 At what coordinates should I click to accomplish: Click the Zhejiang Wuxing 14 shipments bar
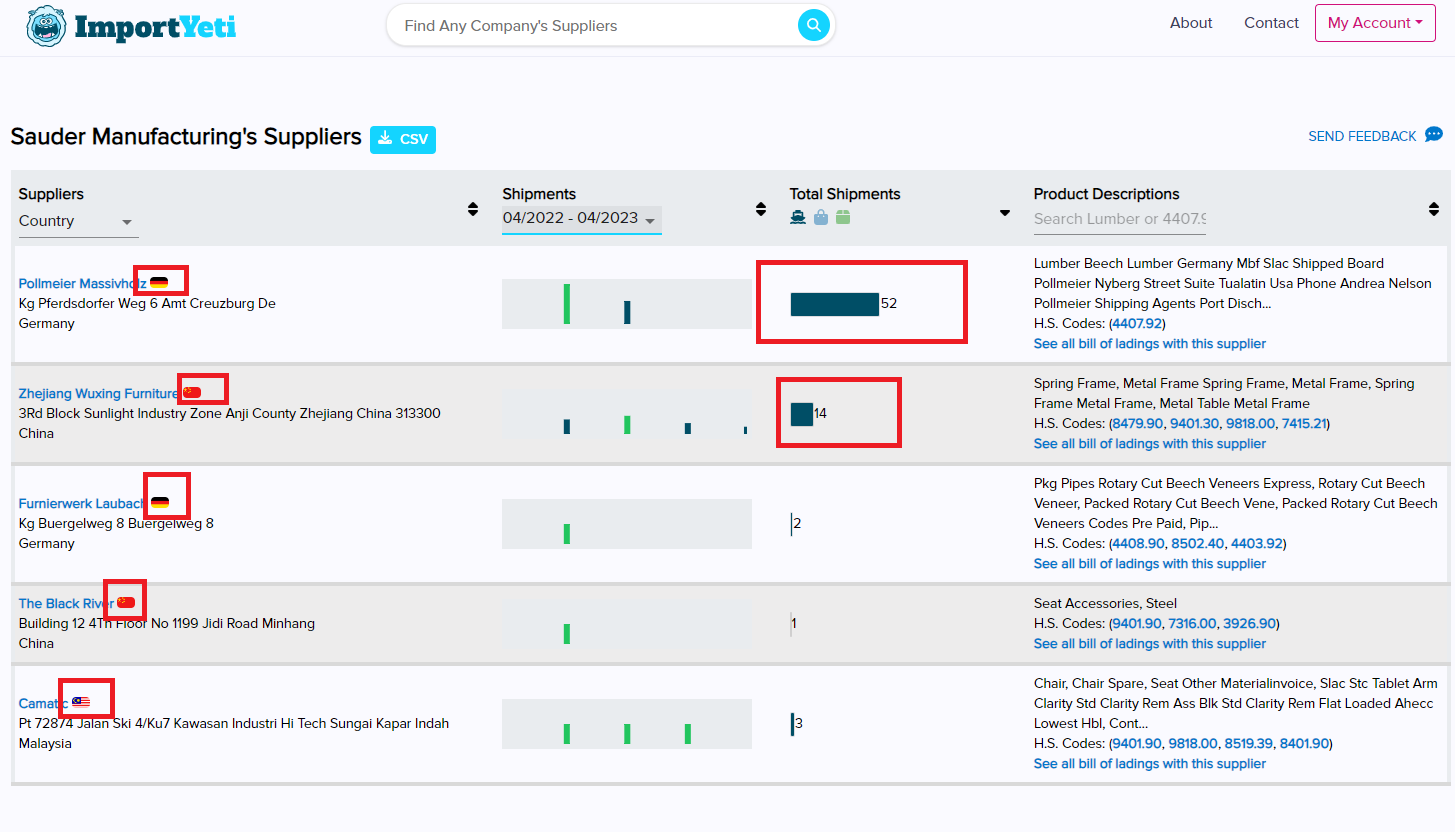tap(801, 414)
